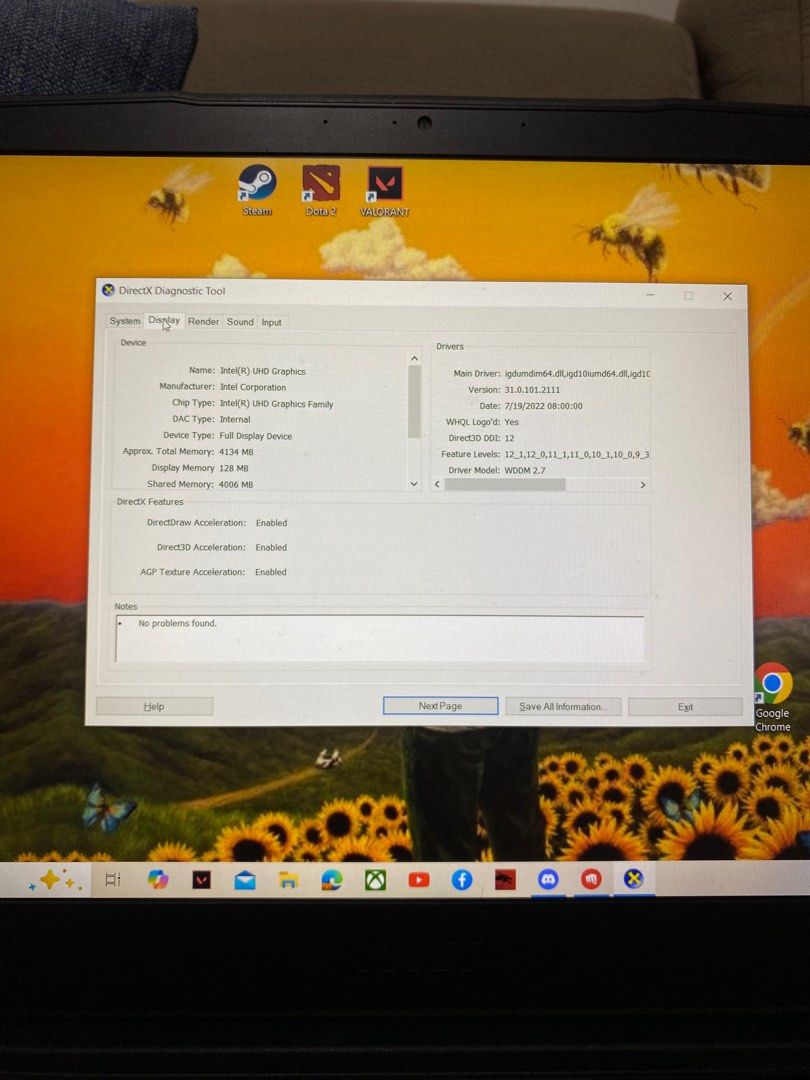The image size is (810, 1080).
Task: Click the Direct3D Acceleration 'Enabled' value
Action: (x=271, y=548)
